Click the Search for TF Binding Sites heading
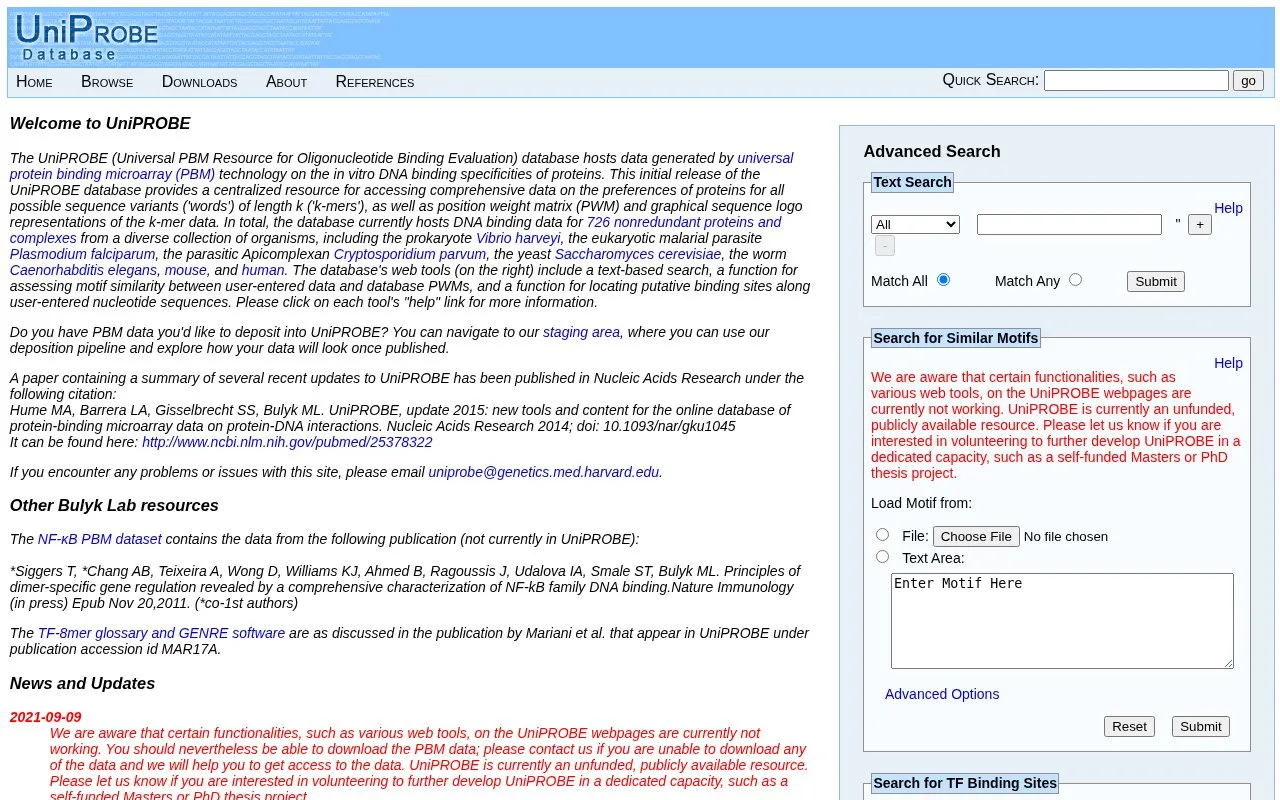 pos(965,783)
